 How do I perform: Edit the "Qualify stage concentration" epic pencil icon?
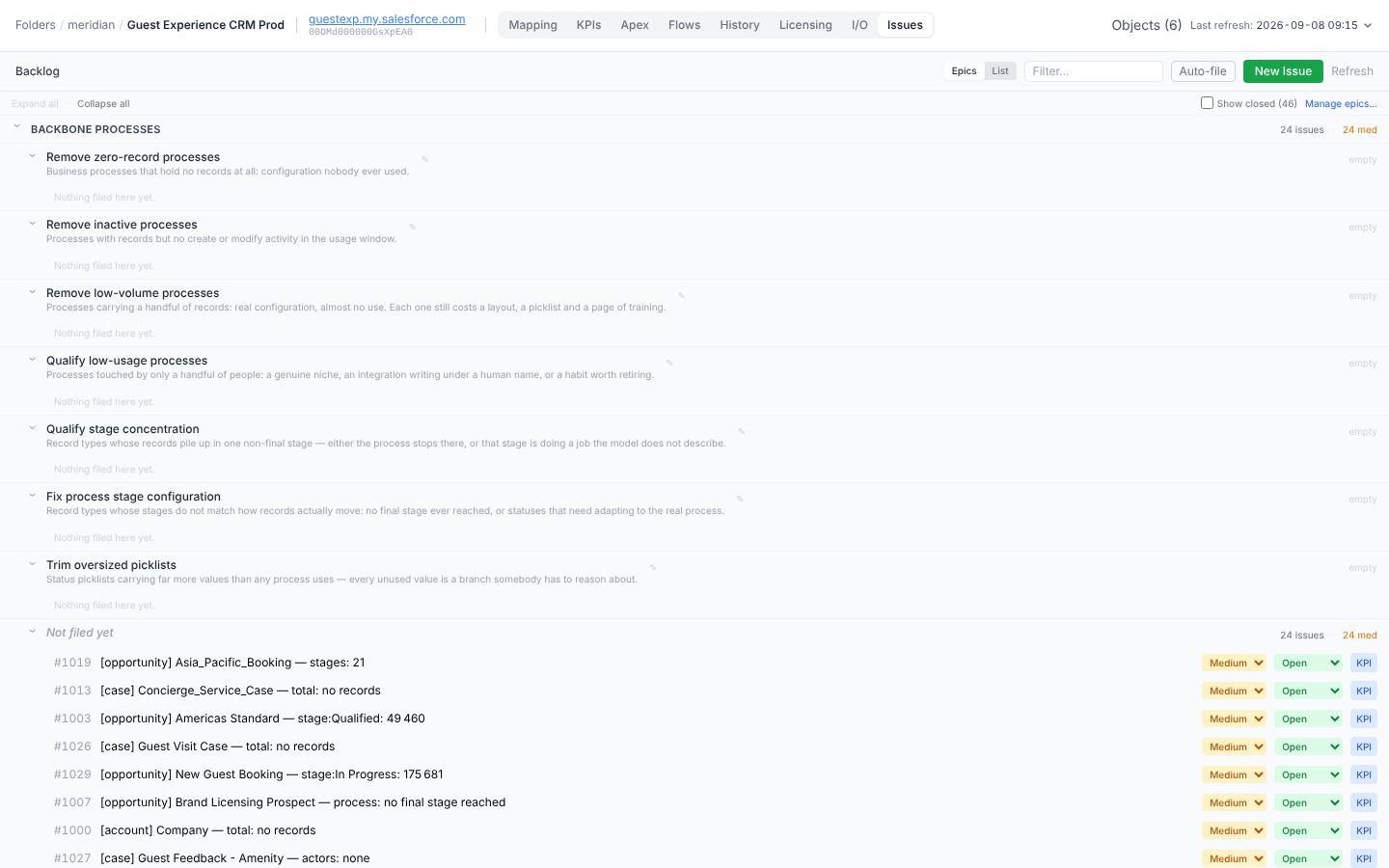[x=741, y=431]
